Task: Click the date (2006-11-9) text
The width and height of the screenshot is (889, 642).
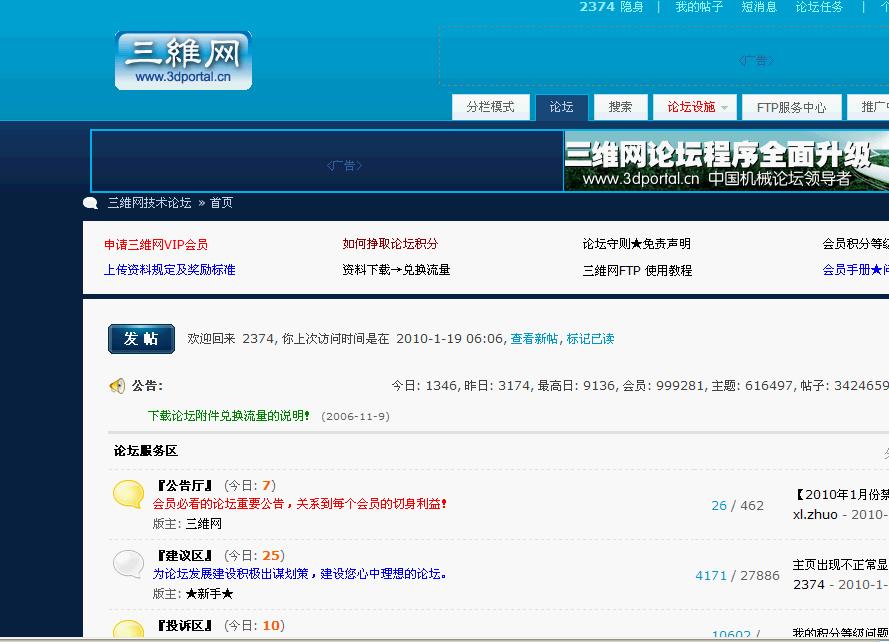Action: pyautogui.click(x=355, y=416)
